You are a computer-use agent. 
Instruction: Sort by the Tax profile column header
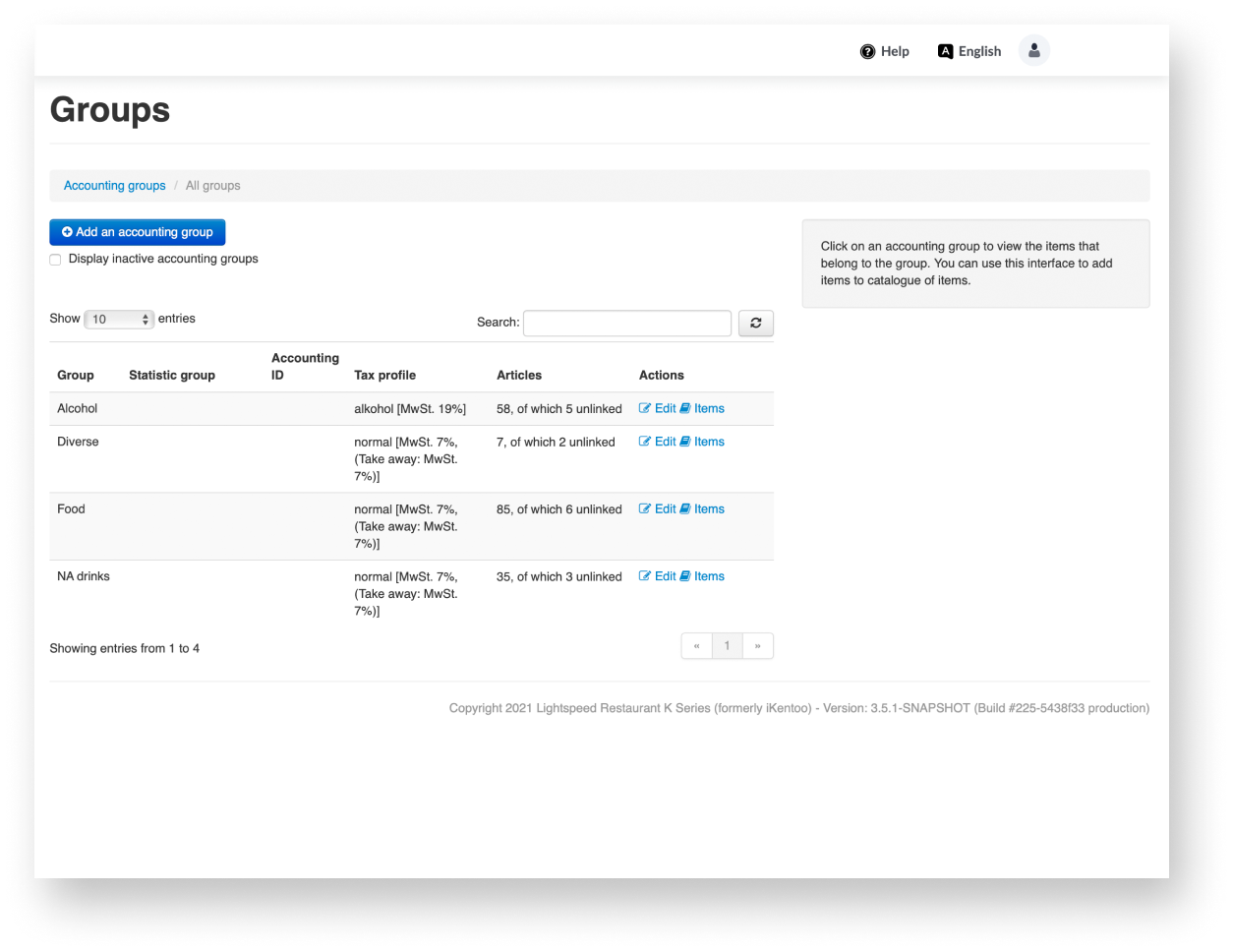coord(384,375)
